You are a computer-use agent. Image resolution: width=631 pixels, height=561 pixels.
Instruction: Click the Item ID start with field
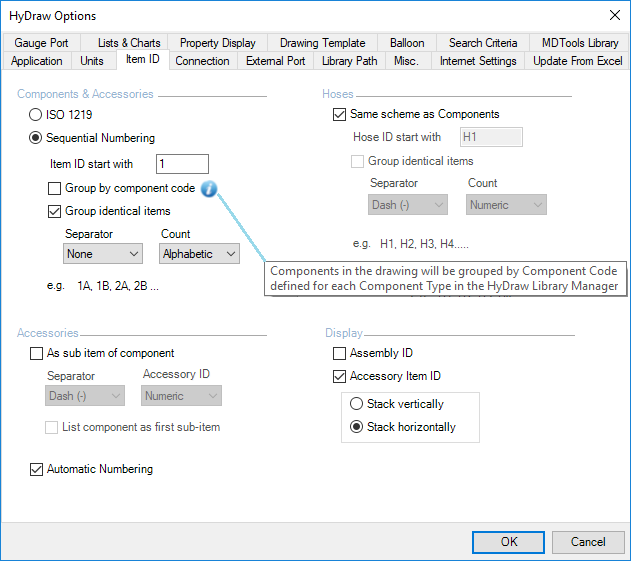tap(182, 164)
